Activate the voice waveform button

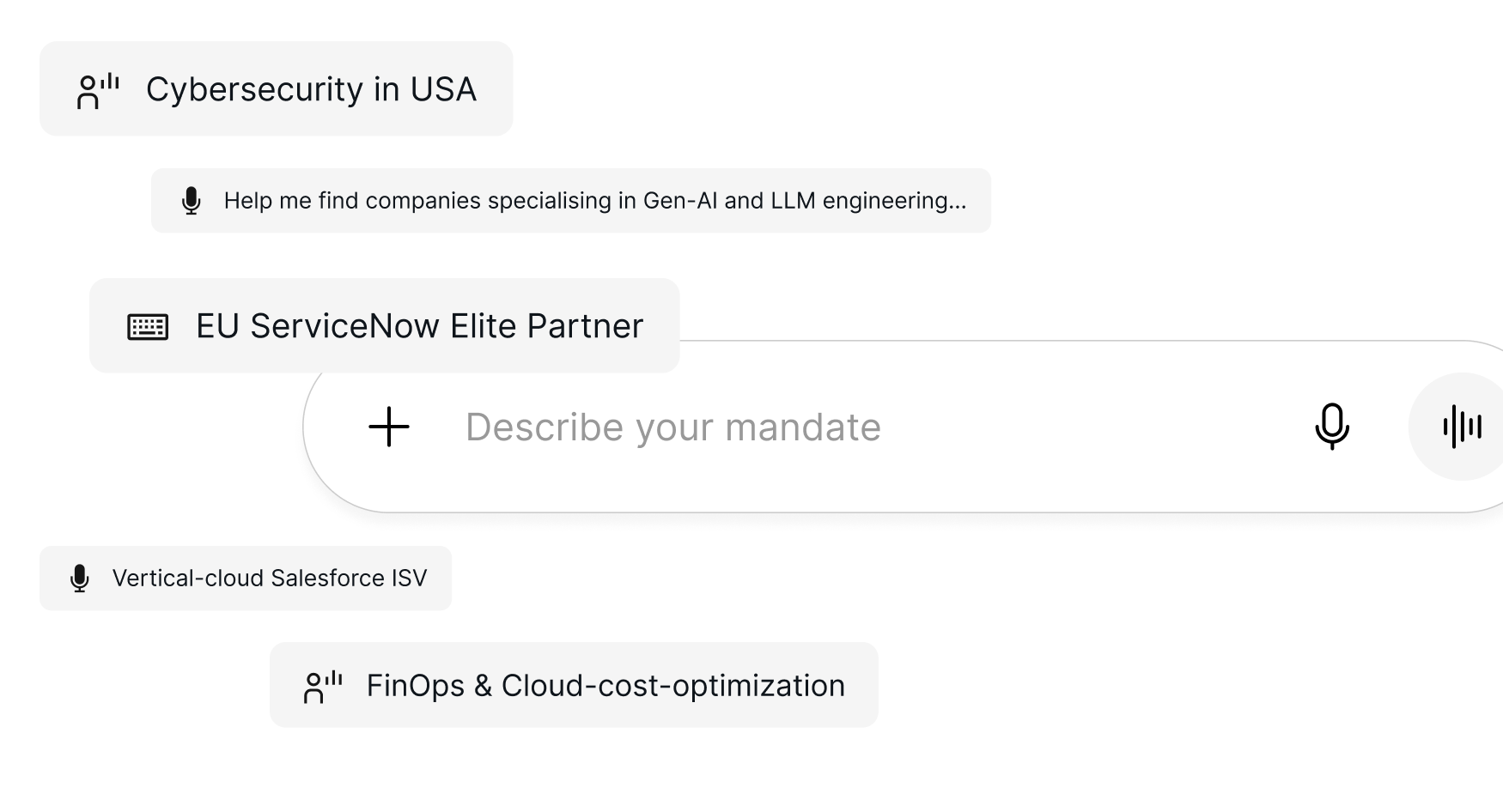(x=1462, y=427)
